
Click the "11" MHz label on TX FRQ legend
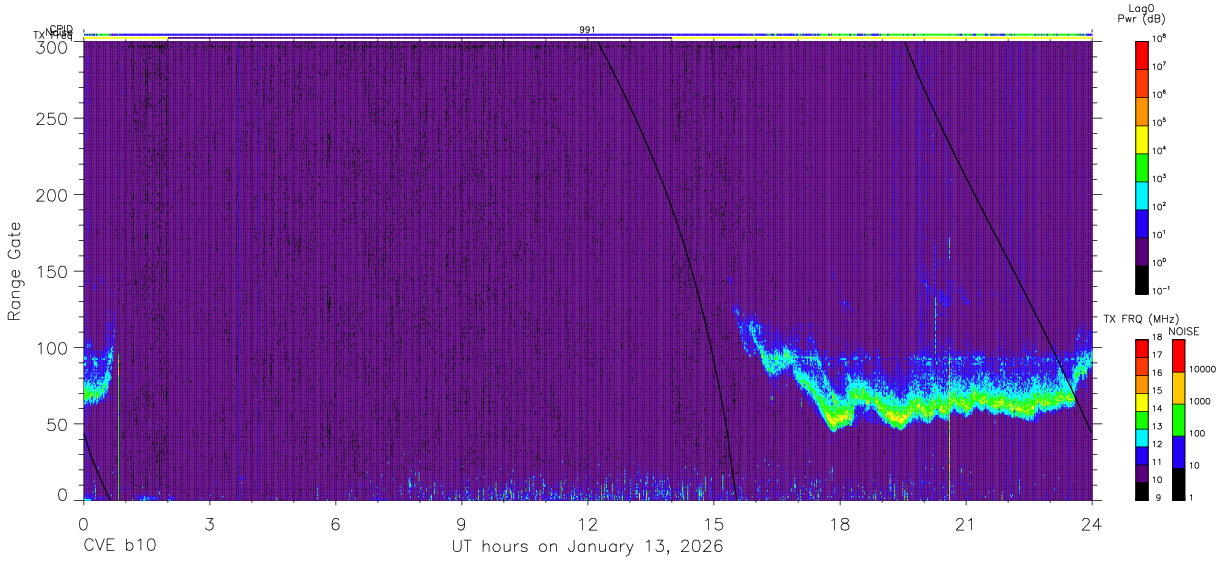pos(1158,462)
